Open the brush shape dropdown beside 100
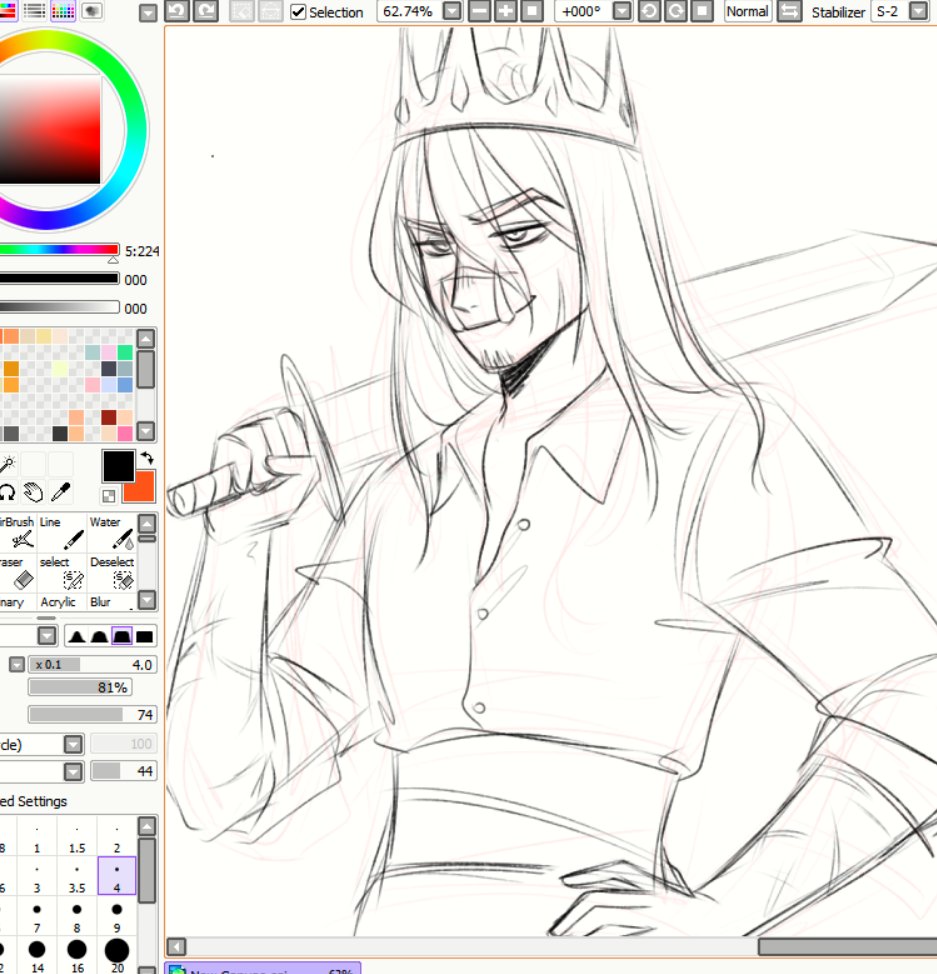Image resolution: width=937 pixels, height=974 pixels. point(73,744)
